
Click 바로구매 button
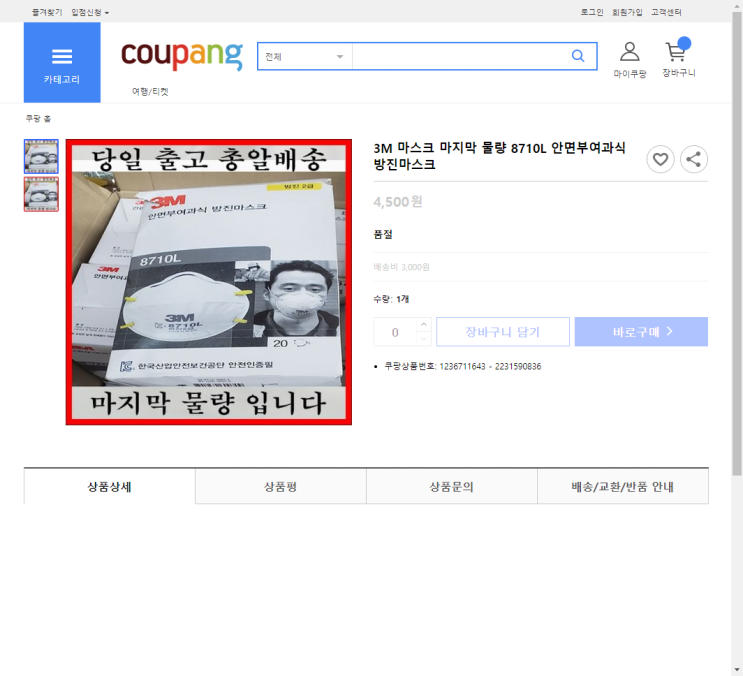coord(641,332)
